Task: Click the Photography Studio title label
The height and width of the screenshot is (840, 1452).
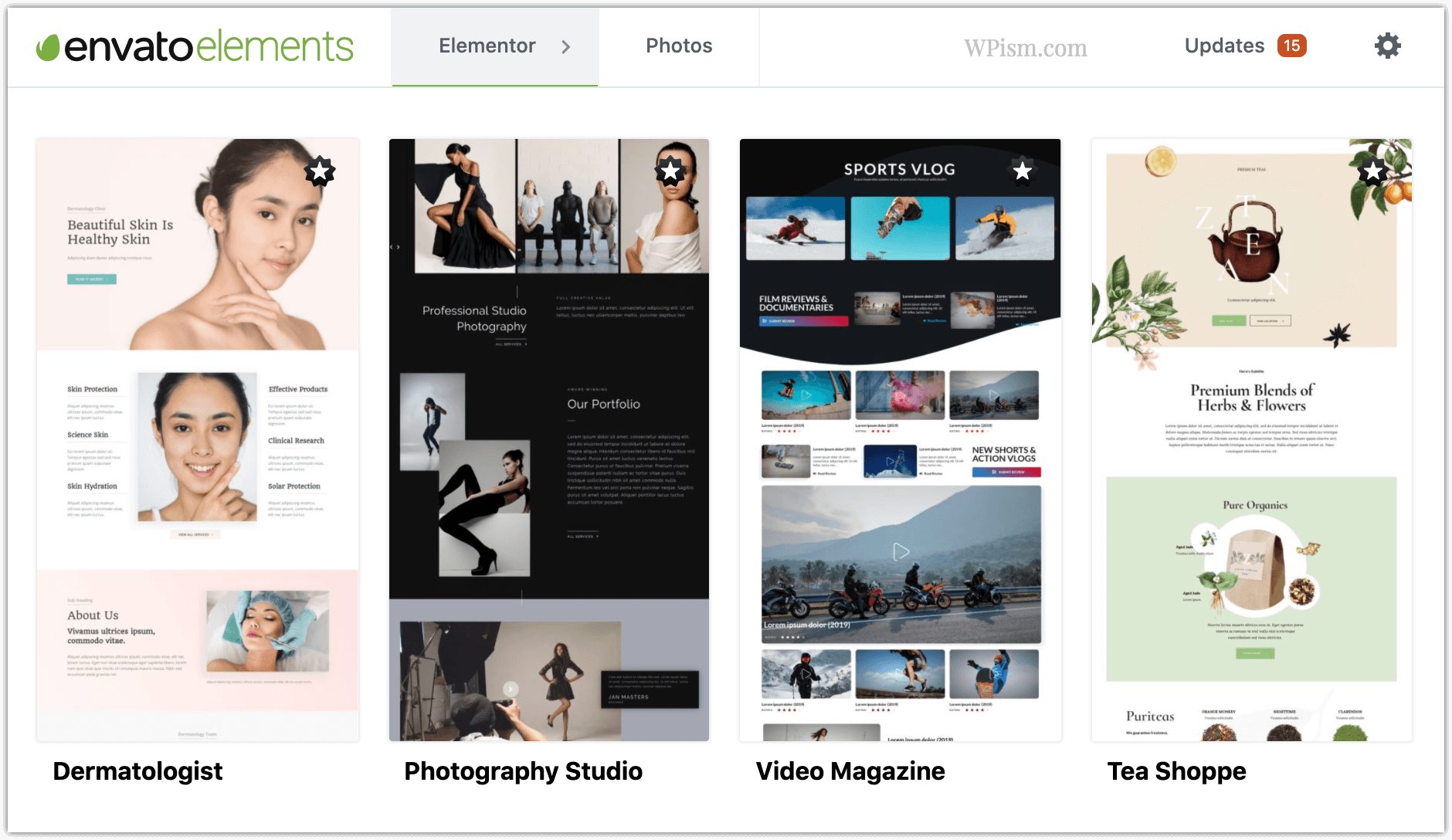Action: (523, 771)
